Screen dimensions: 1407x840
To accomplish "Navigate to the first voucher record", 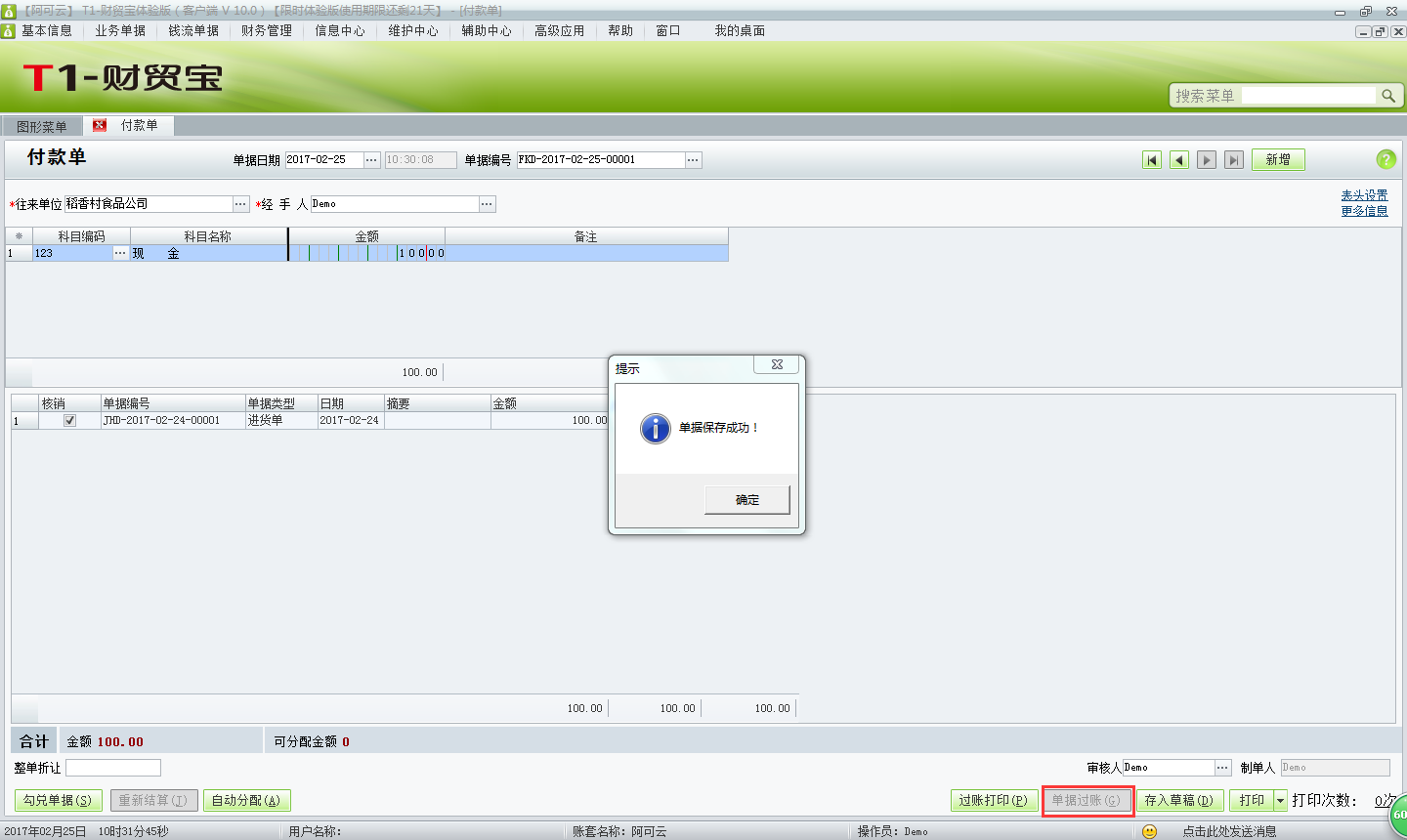I will point(1152,159).
